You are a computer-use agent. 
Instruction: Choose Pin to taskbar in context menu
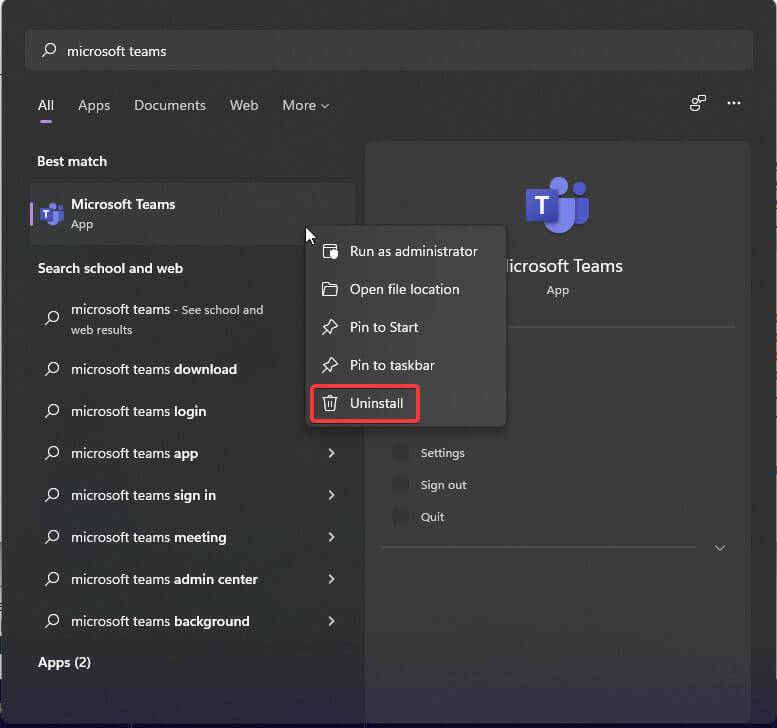click(392, 365)
